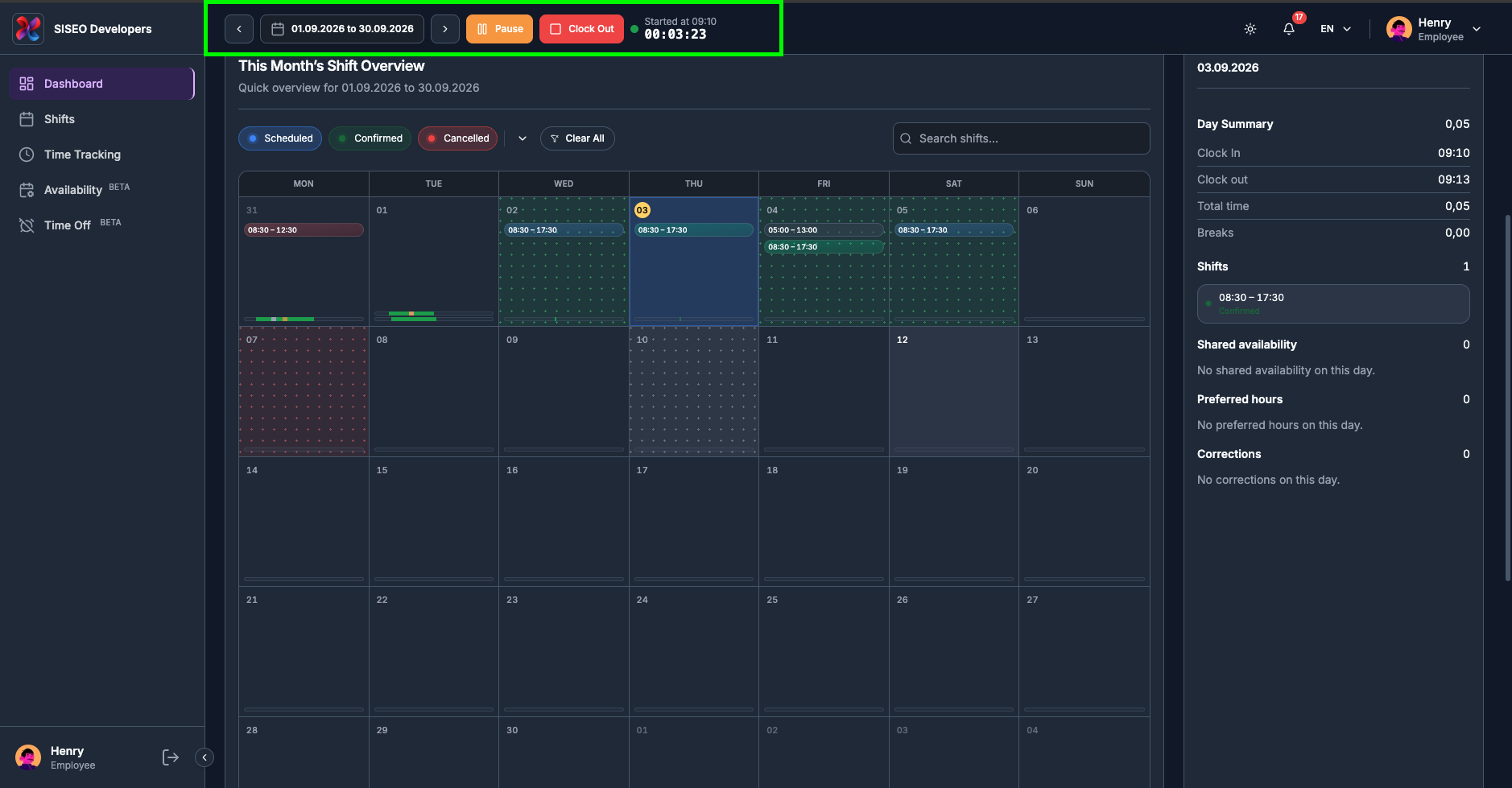Select calendar day 10
The height and width of the screenshot is (788, 1512).
point(693,391)
